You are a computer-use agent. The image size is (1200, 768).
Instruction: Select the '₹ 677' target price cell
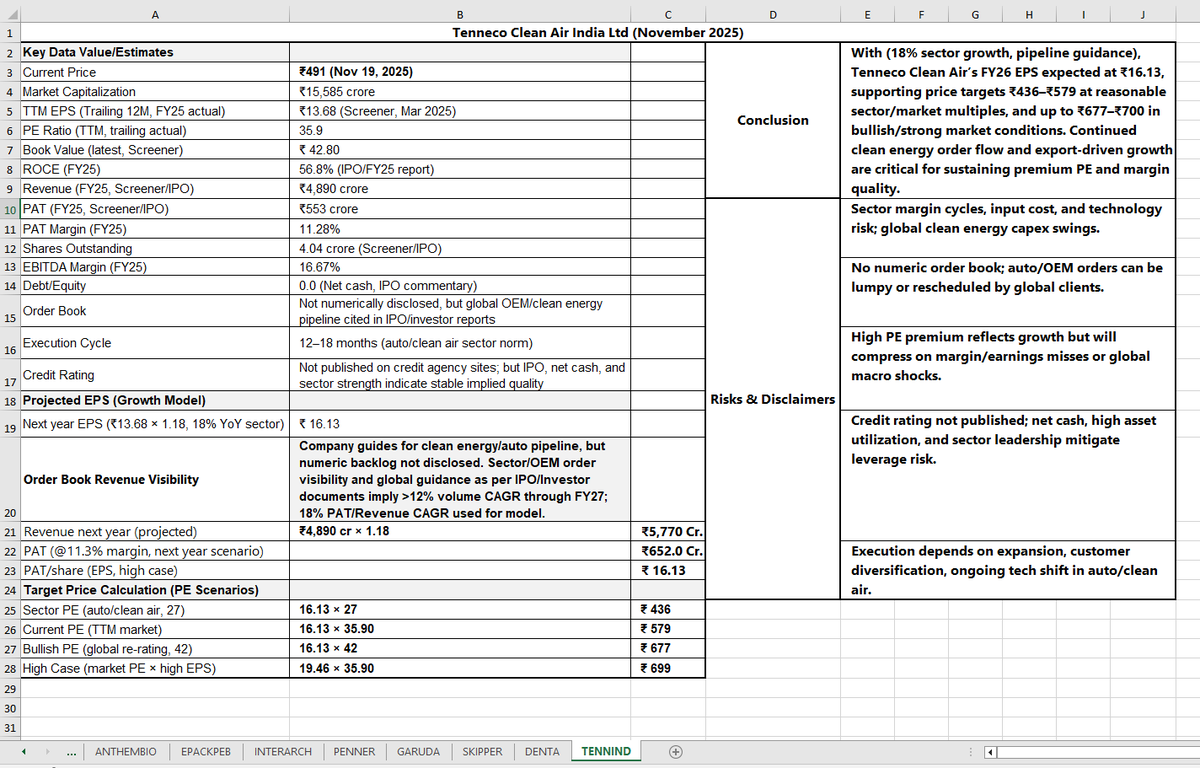[x=667, y=648]
